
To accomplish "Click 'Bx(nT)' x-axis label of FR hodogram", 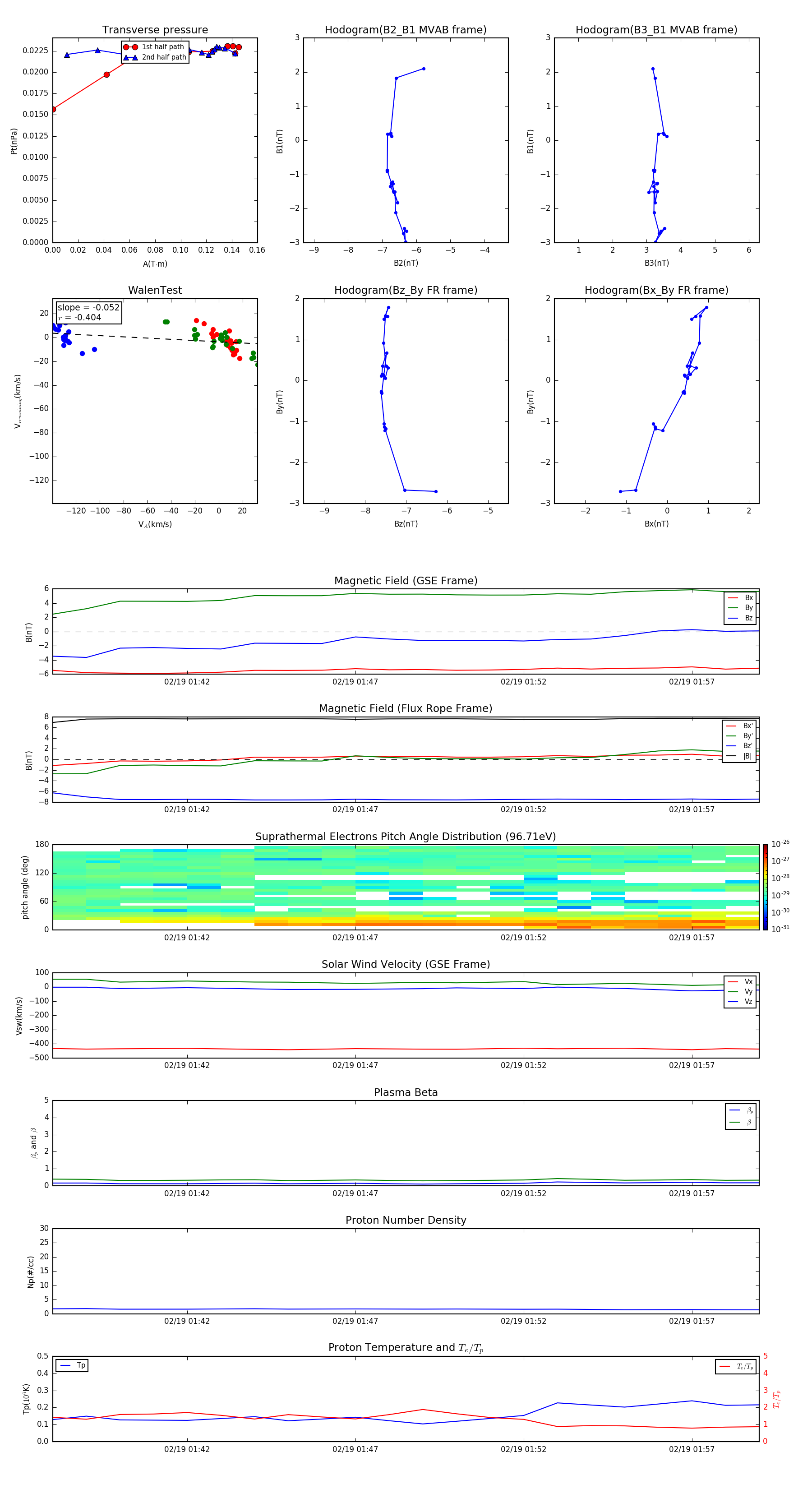I will pos(656,524).
